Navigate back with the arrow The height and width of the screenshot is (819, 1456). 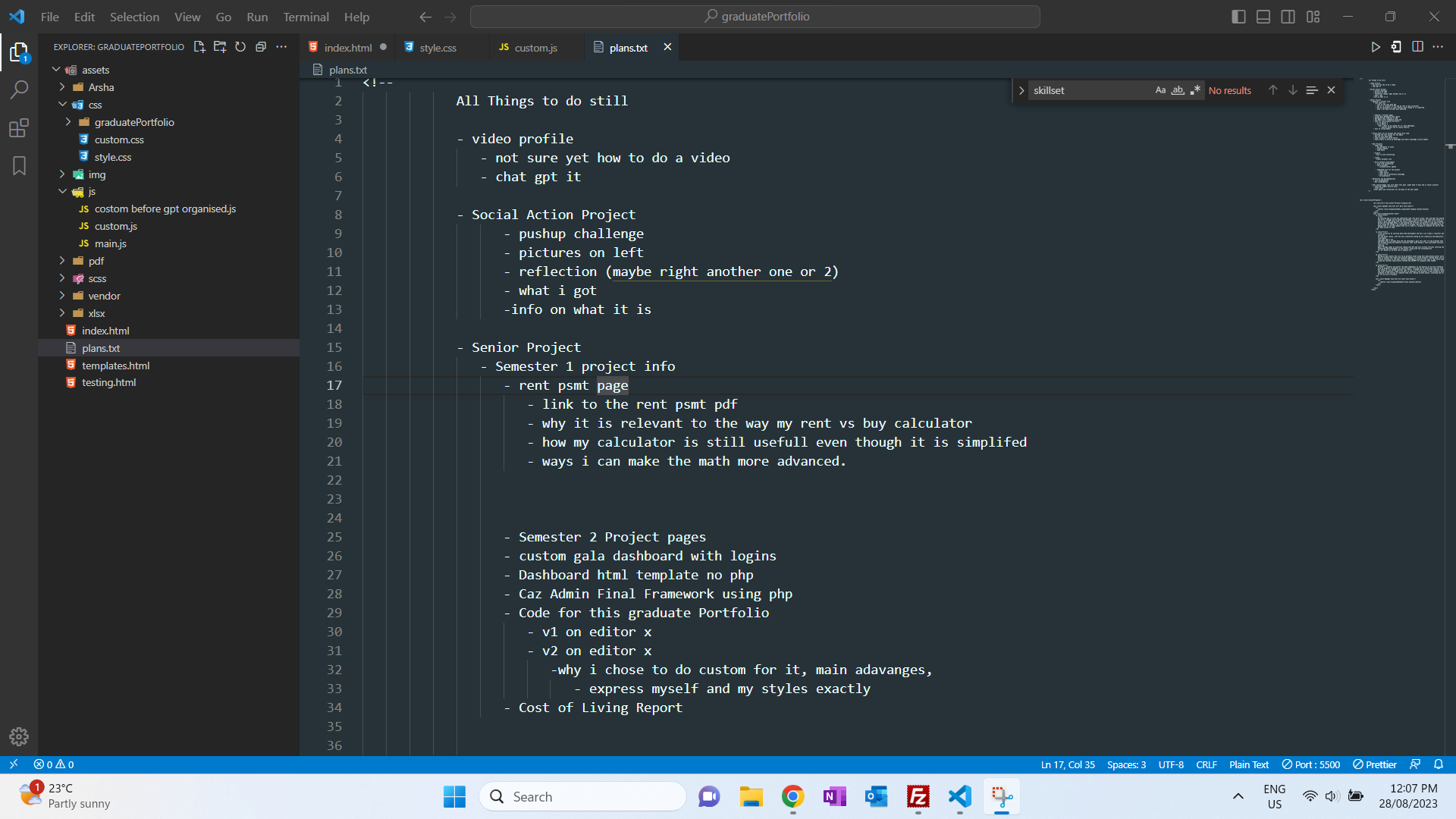[x=425, y=17]
